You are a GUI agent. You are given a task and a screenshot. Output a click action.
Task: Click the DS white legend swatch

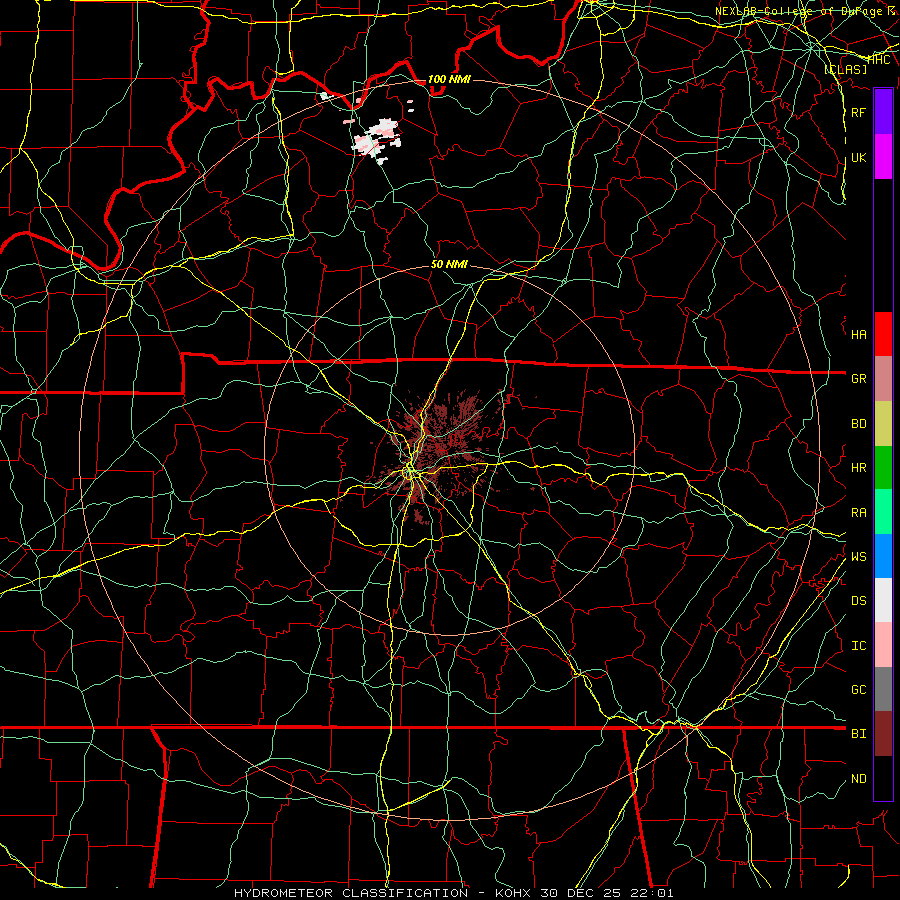coord(883,600)
